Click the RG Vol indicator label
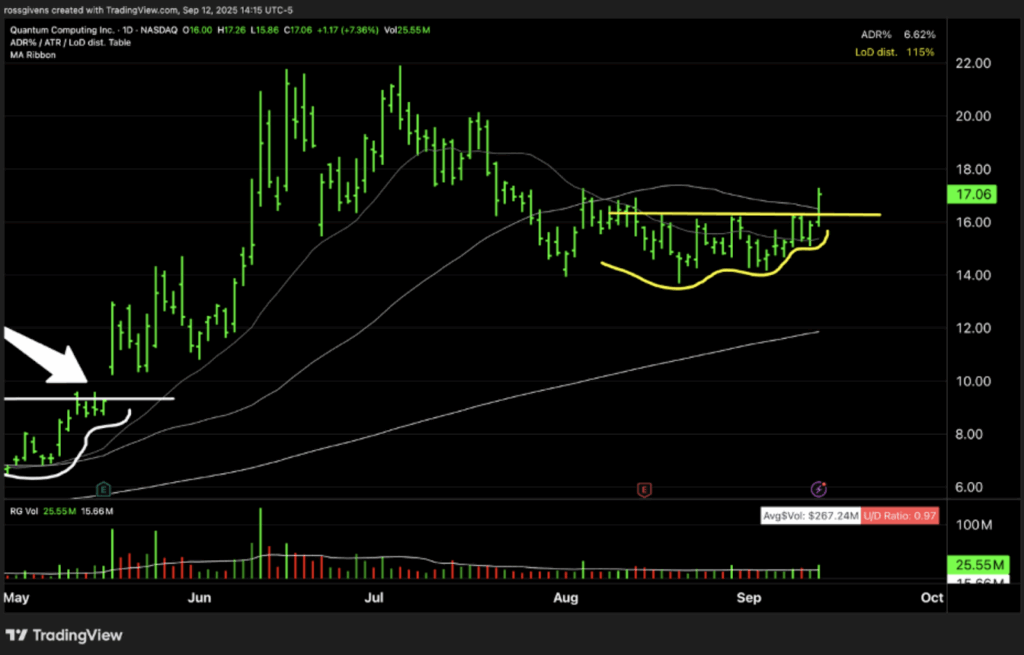1024x655 pixels. click(x=24, y=511)
